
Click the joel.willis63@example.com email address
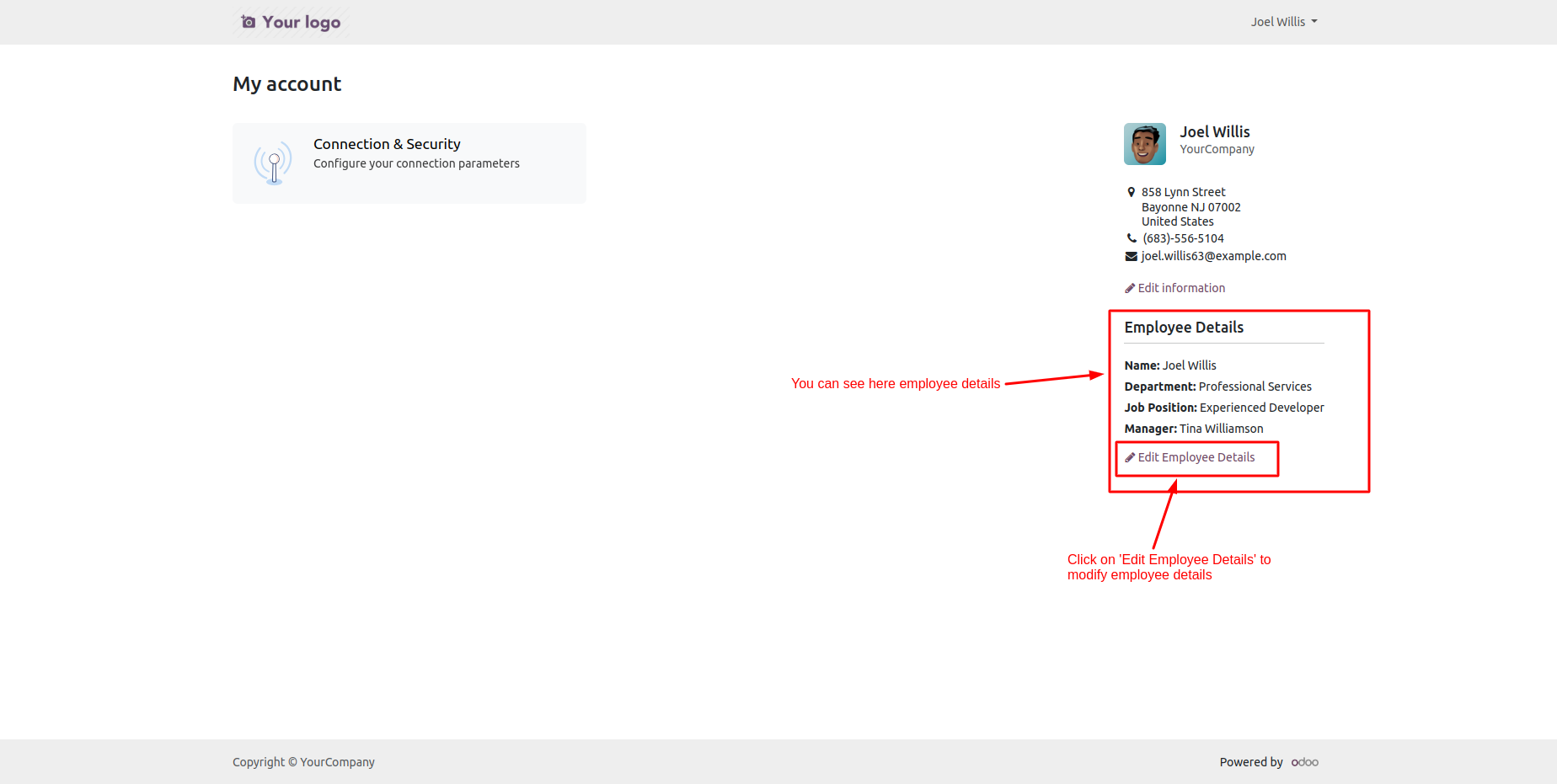pyautogui.click(x=1213, y=256)
